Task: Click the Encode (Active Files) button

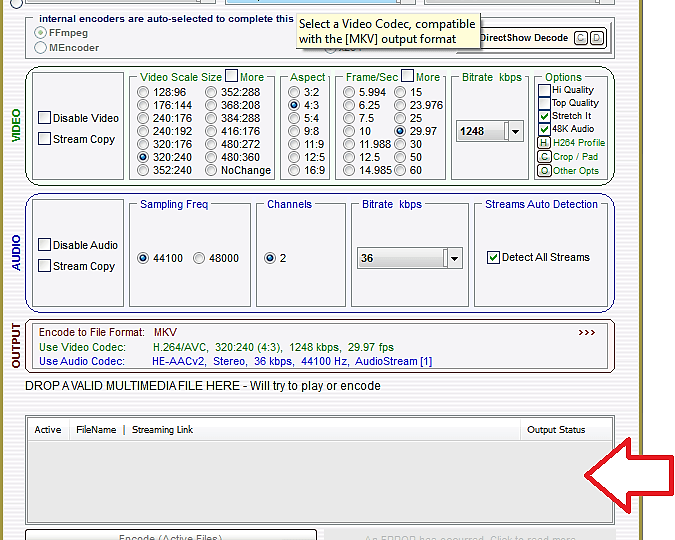Action: coord(171,535)
